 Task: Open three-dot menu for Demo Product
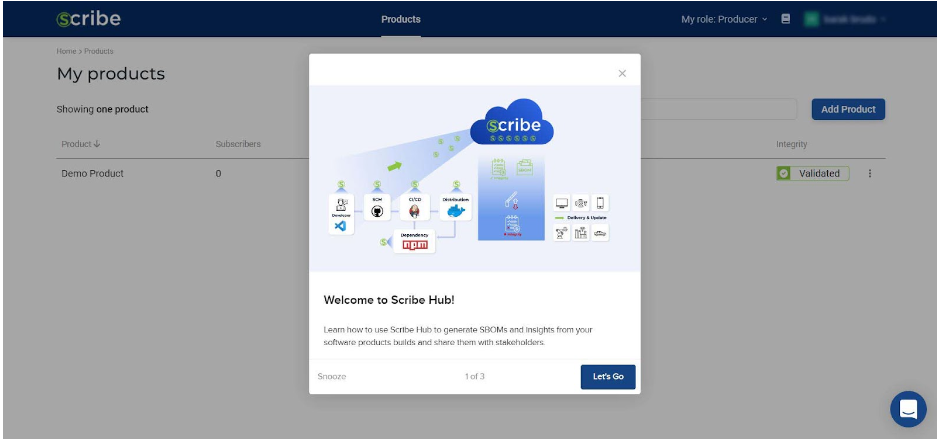869,173
